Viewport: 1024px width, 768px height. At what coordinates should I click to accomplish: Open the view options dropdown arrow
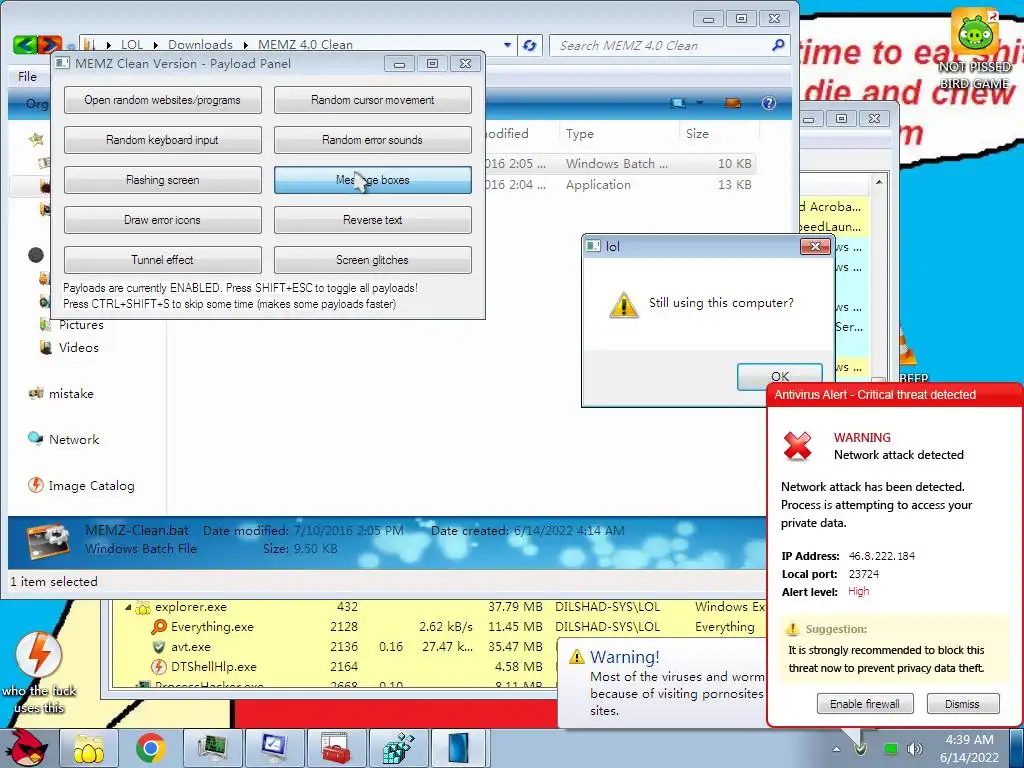[699, 103]
